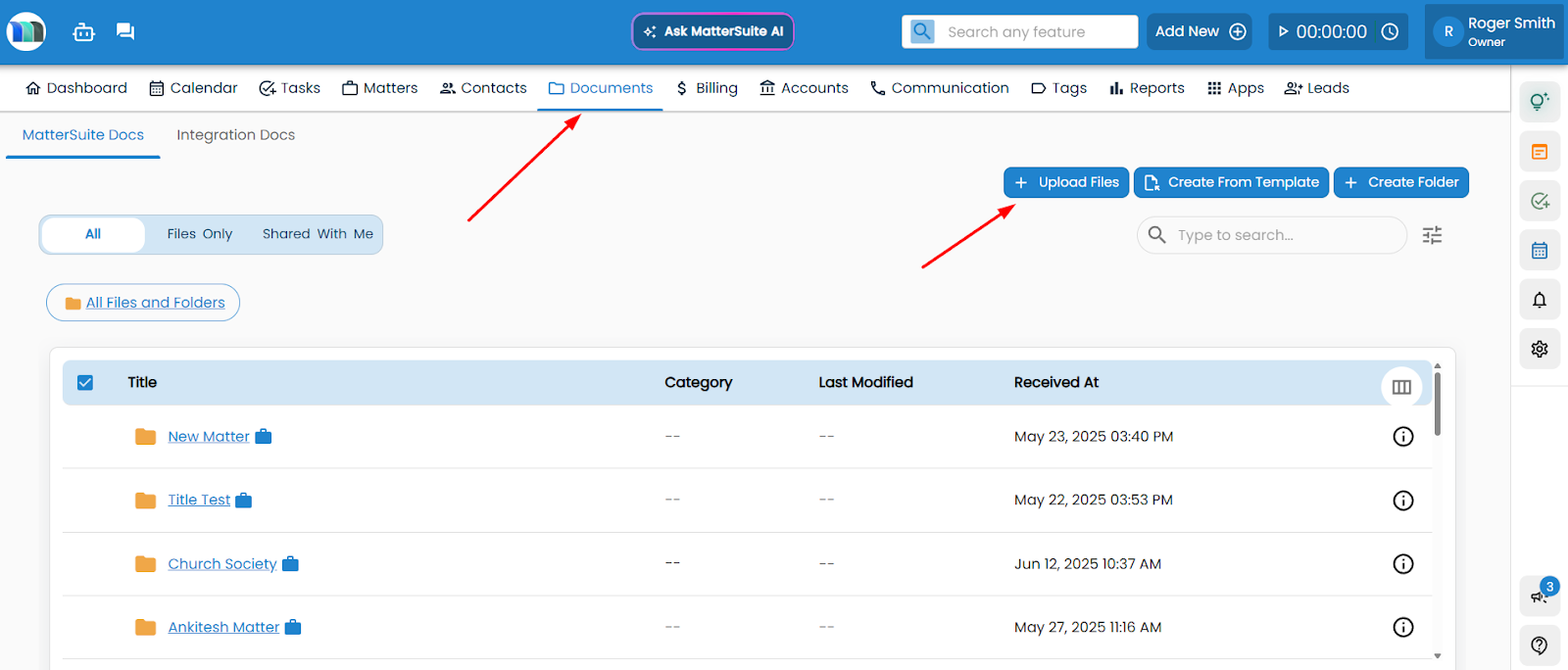1568x670 pixels.
Task: Open the column chooser icon in table header
Action: tap(1401, 387)
